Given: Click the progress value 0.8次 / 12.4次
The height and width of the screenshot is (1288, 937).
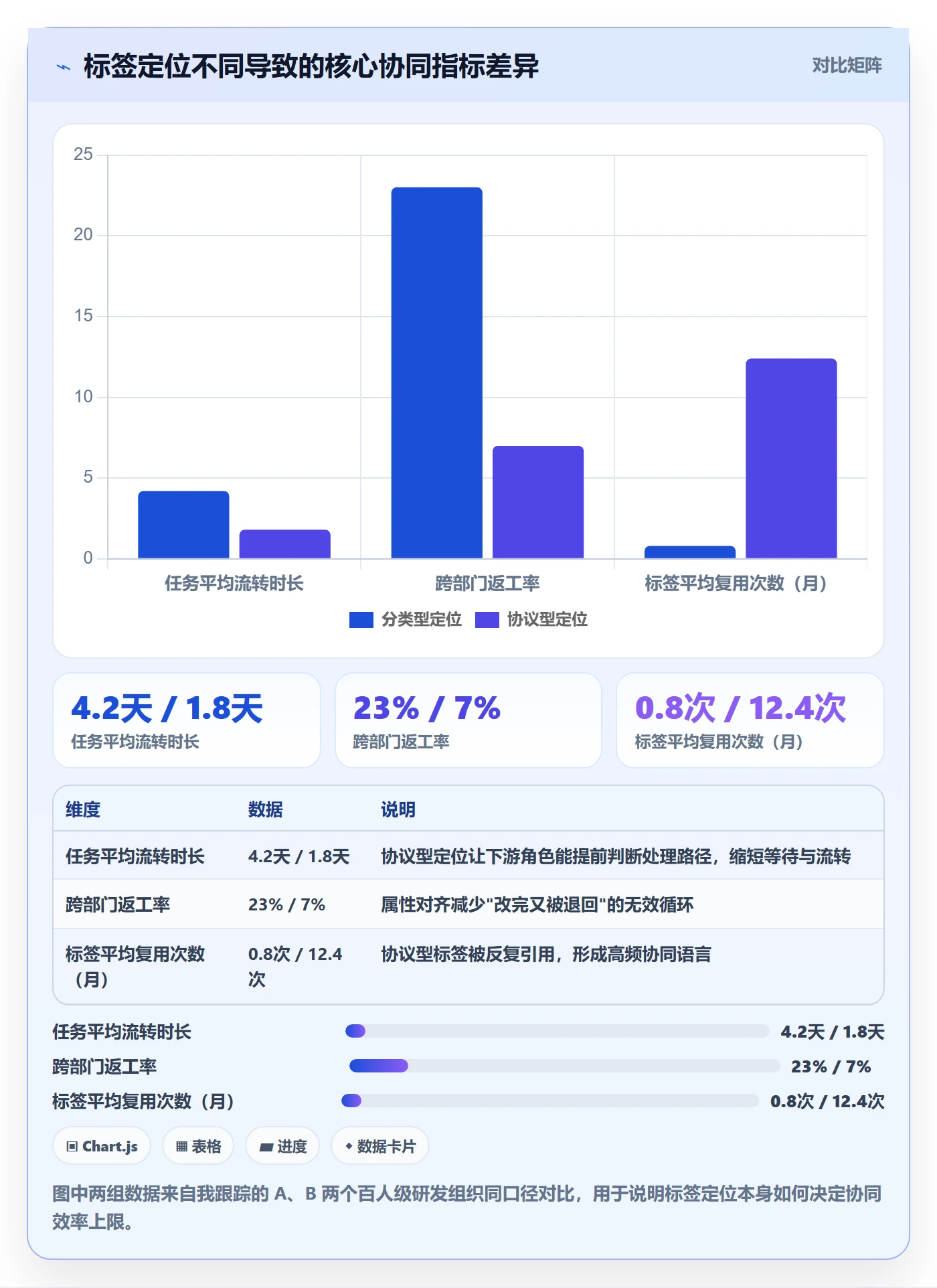Looking at the screenshot, I should pos(827,1101).
